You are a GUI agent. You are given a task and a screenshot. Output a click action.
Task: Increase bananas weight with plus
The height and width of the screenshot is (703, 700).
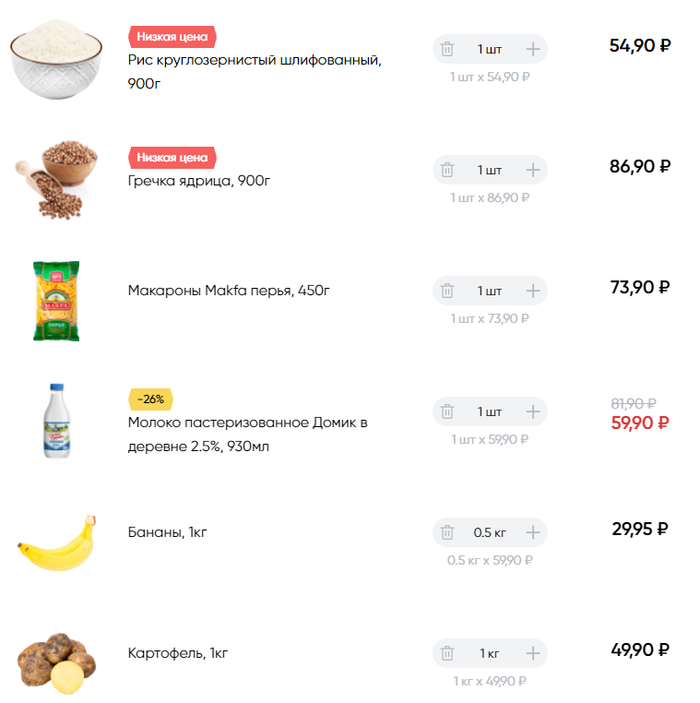pyautogui.click(x=533, y=533)
